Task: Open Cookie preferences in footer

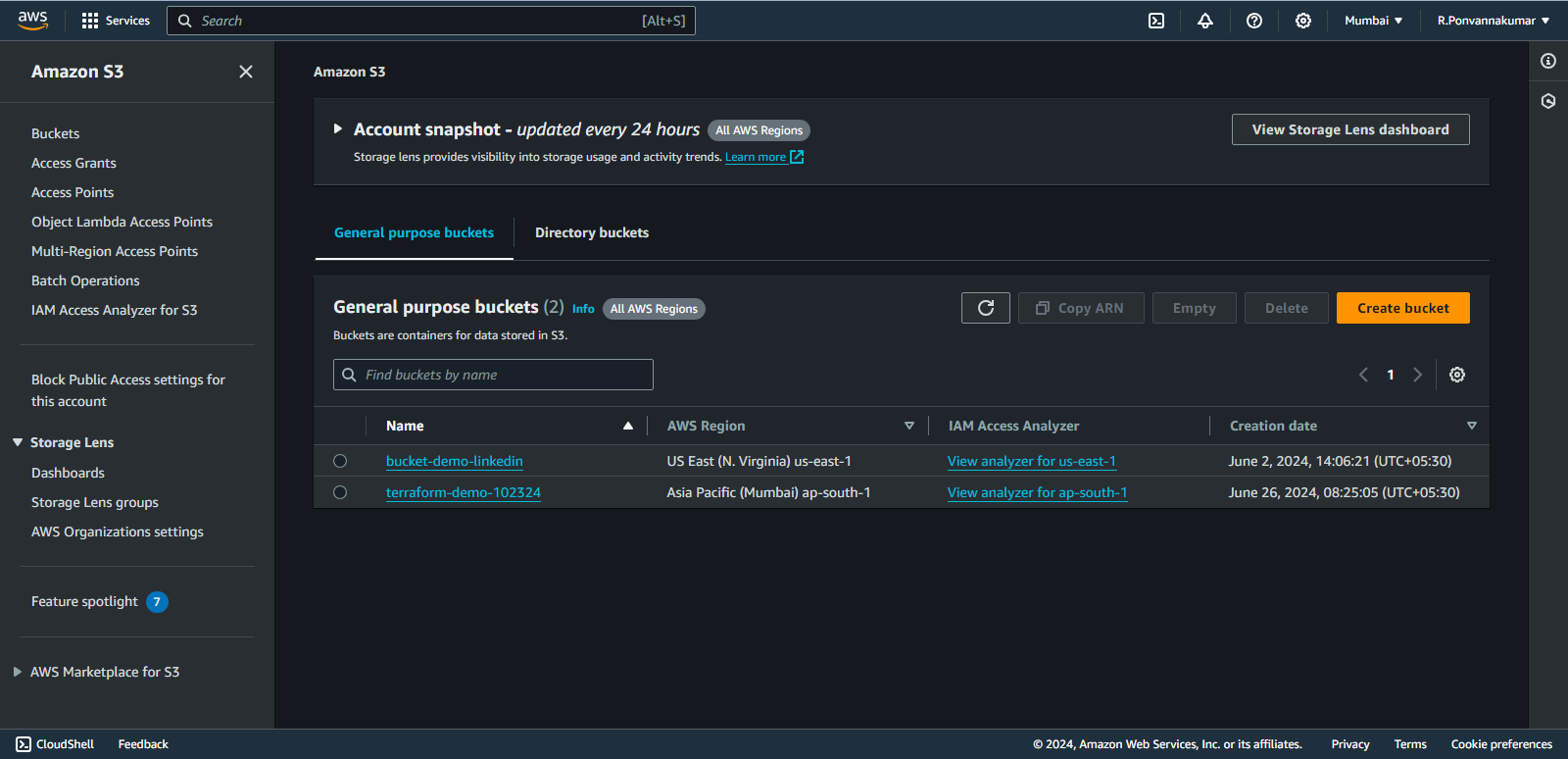Action: click(1501, 744)
